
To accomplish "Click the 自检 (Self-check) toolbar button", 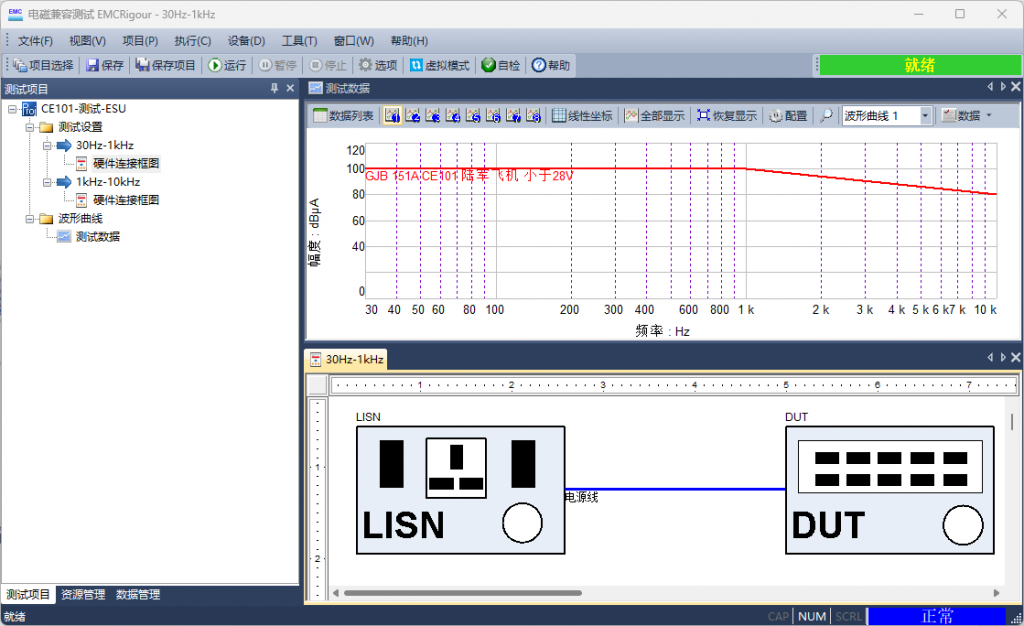I will 501,65.
